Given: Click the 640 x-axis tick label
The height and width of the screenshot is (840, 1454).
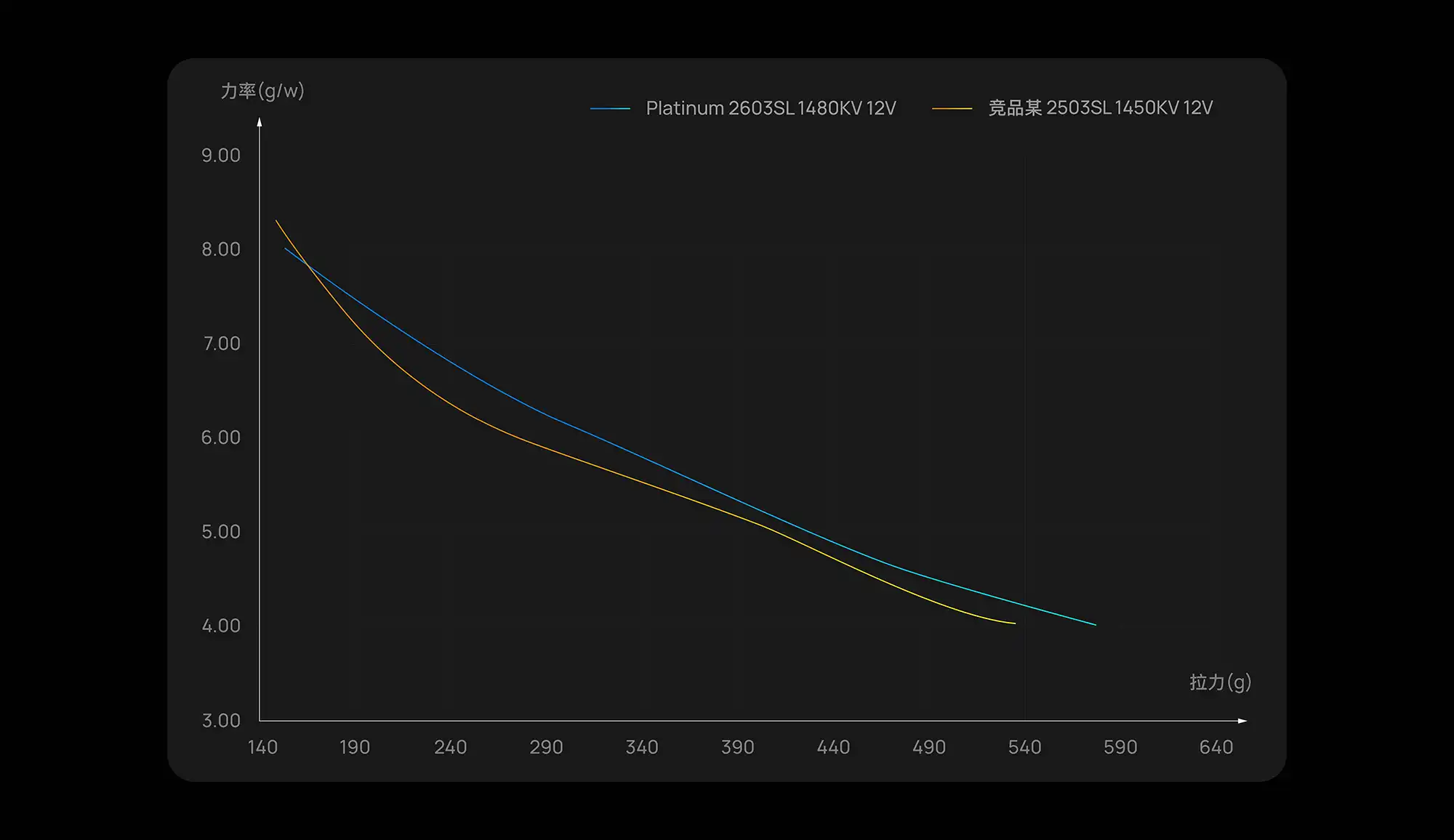Looking at the screenshot, I should (1216, 747).
